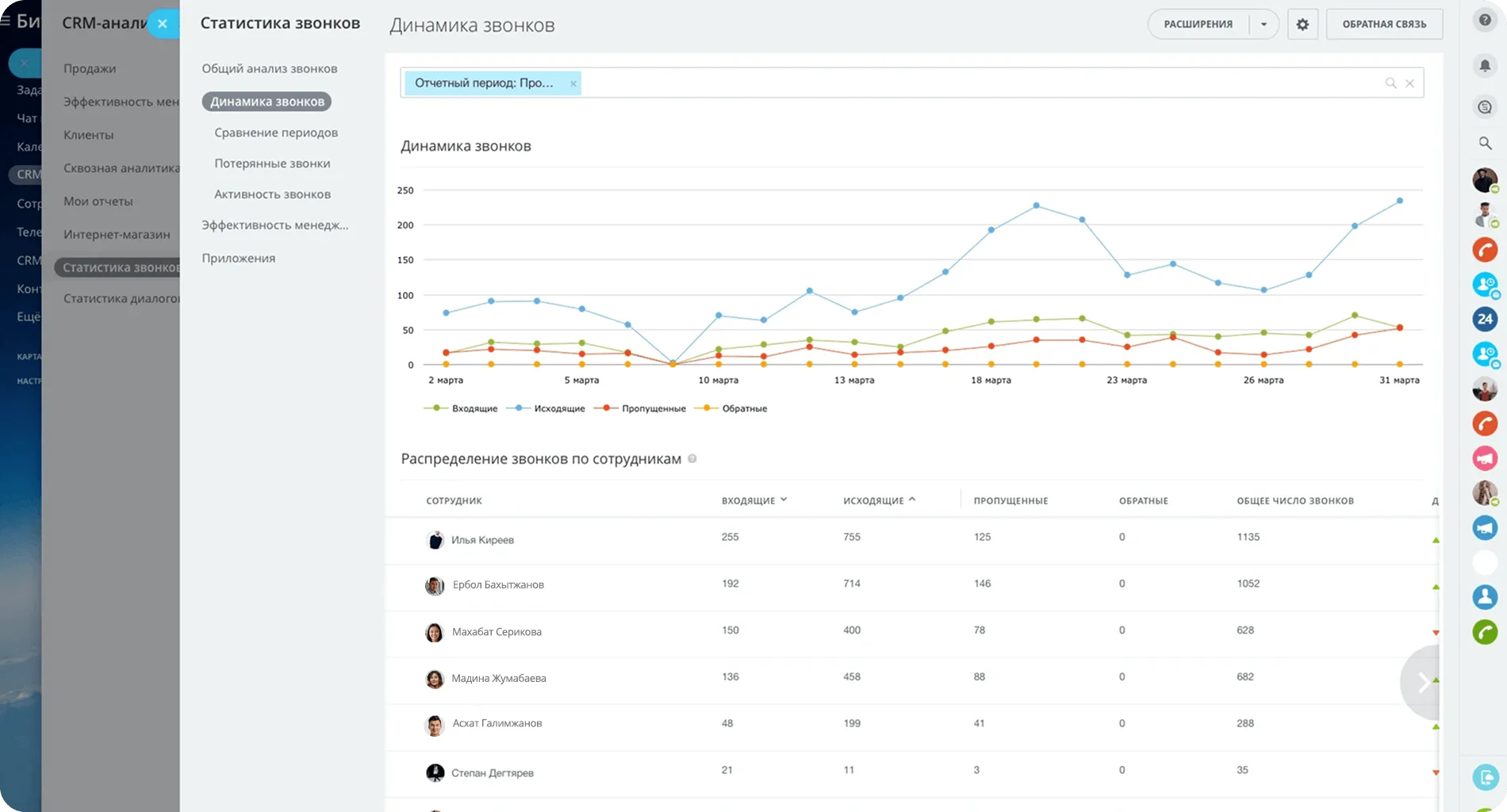The height and width of the screenshot is (812, 1507).
Task: Open Приложения menu item
Action: [239, 259]
